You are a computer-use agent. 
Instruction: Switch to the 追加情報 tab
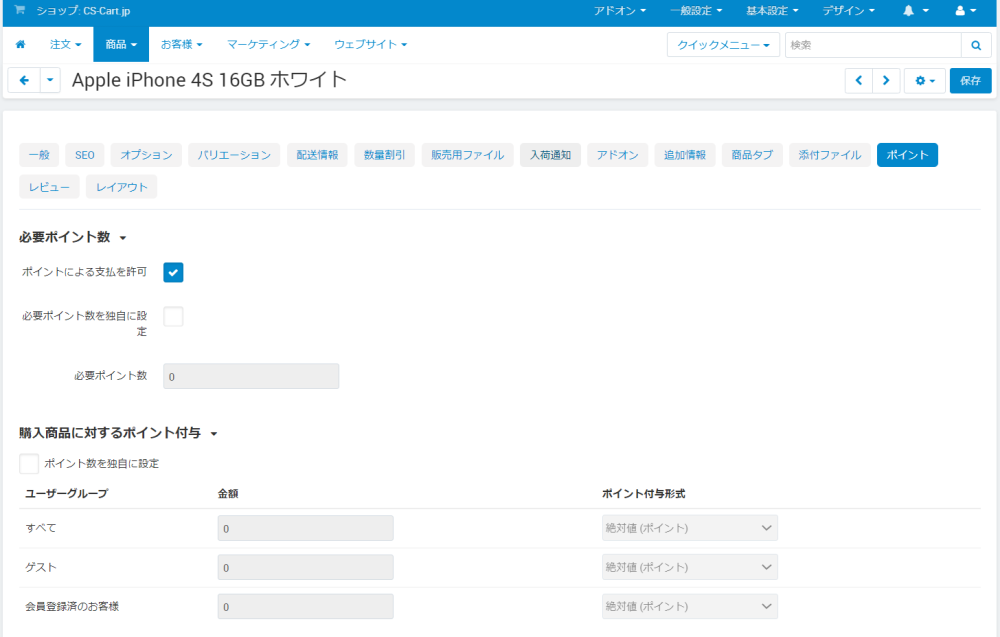(685, 155)
